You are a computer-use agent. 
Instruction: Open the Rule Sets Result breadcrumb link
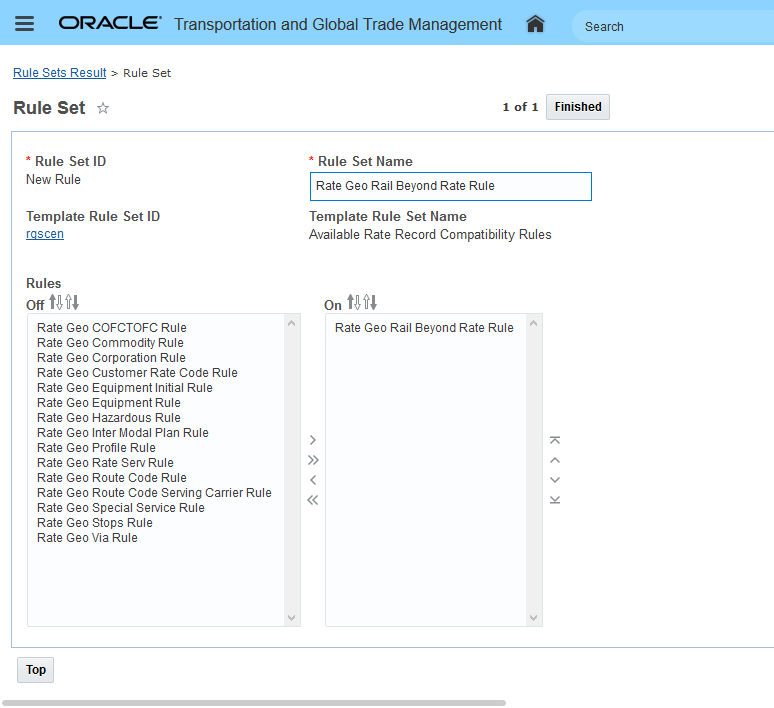(59, 73)
